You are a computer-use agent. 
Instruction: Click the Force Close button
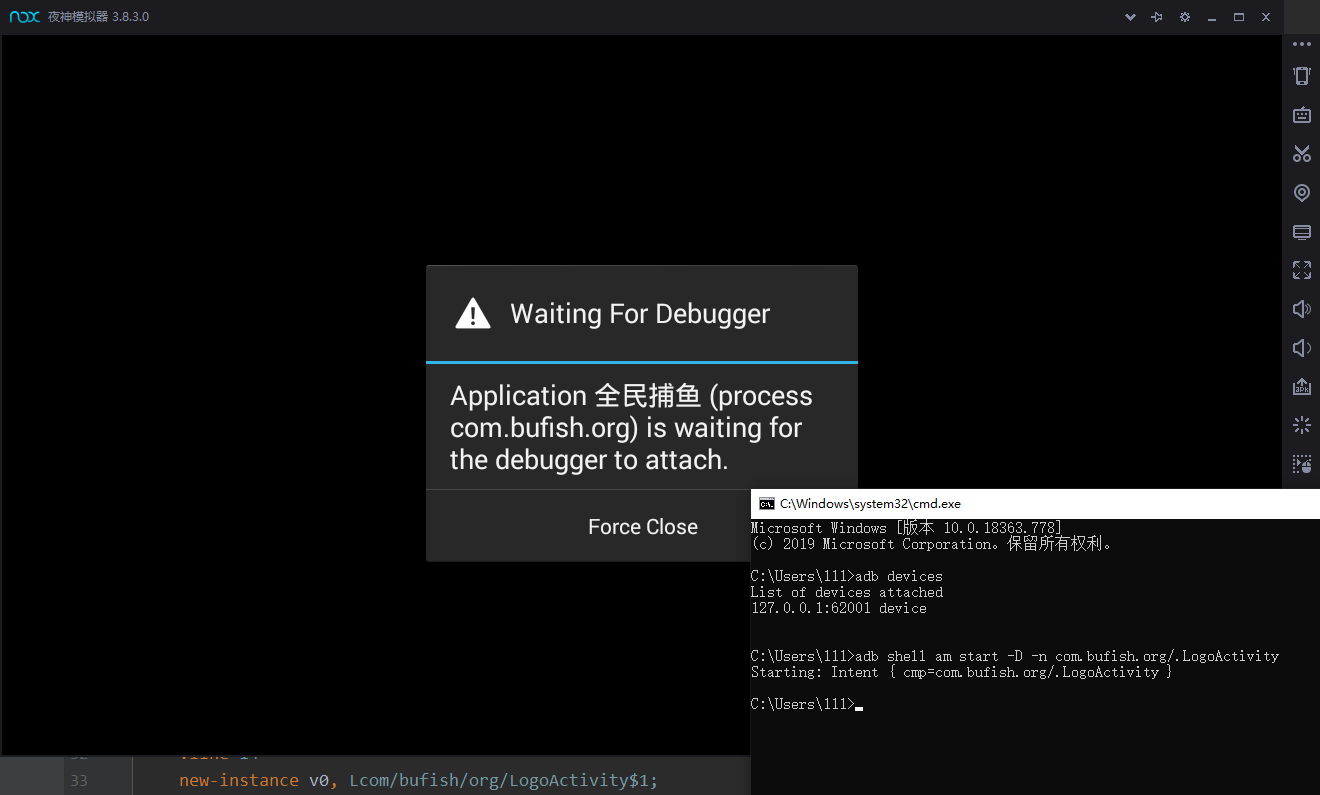tap(642, 527)
